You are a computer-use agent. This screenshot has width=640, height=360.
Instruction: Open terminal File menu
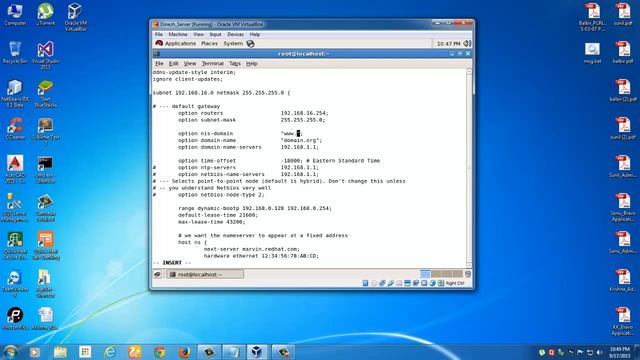[159, 64]
